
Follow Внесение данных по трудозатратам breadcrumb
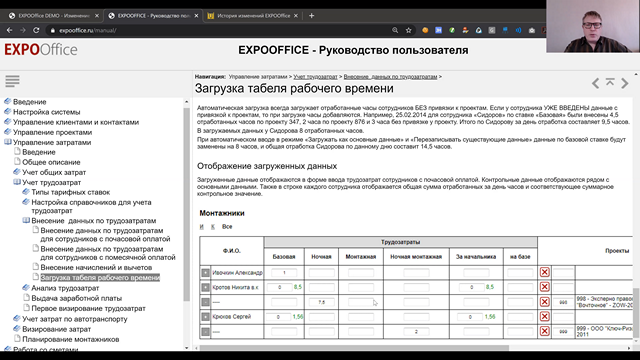click(390, 77)
